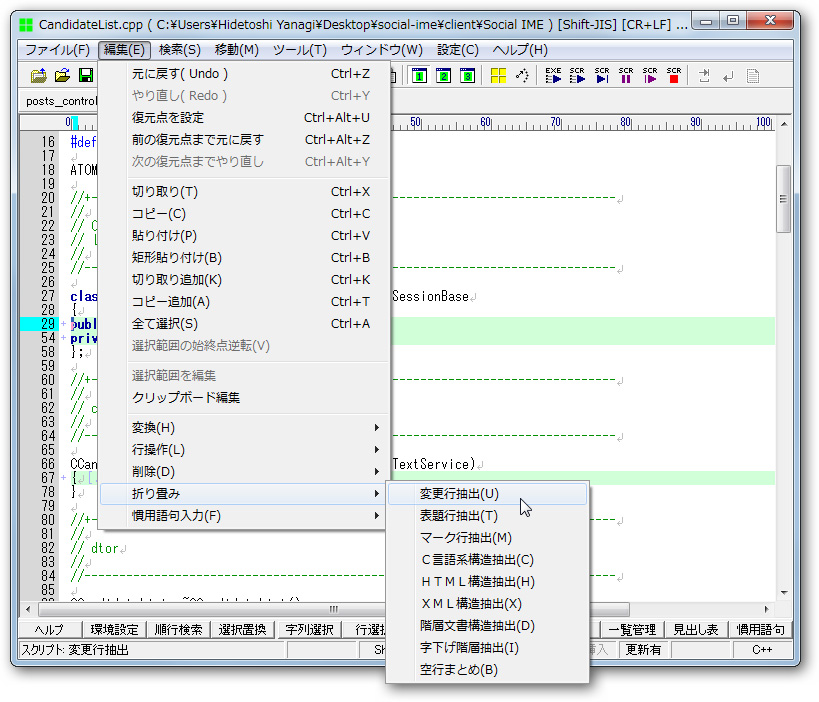
Task: Switch to window 2 toolbar icon
Action: coord(443,76)
